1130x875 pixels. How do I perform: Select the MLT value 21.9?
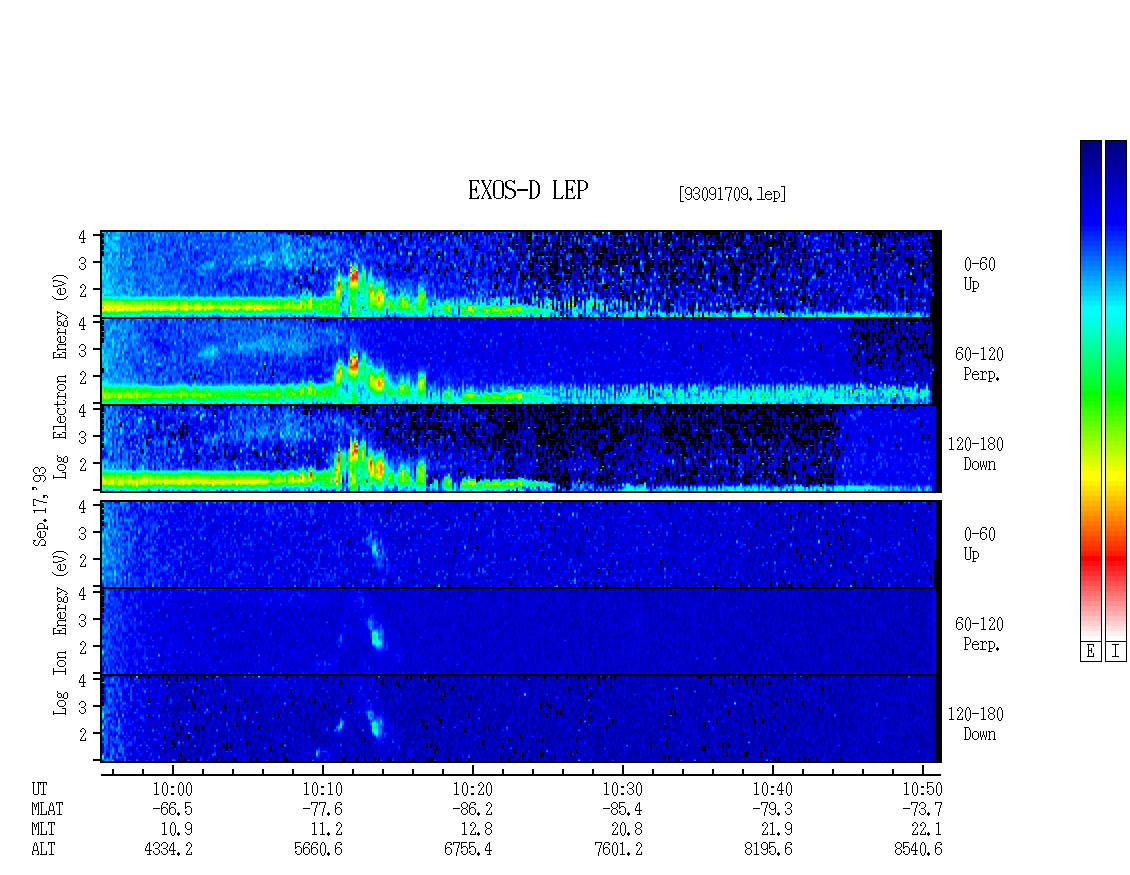click(x=776, y=830)
